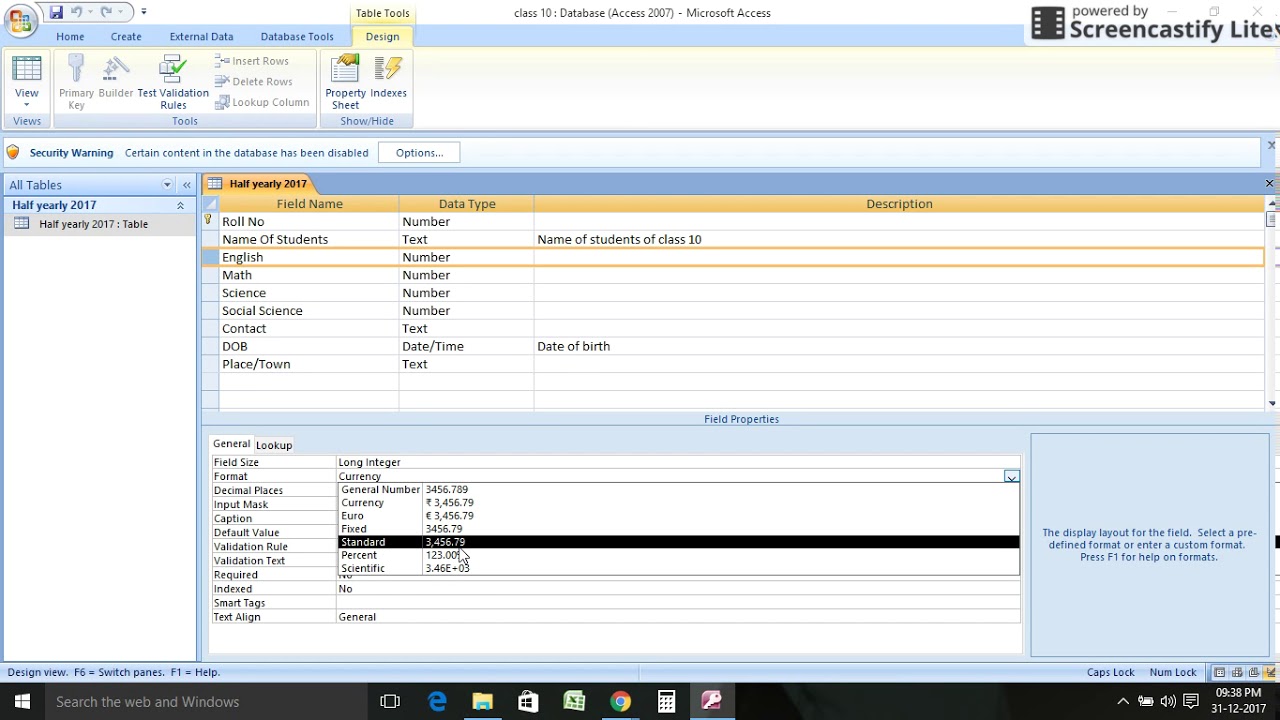1280x720 pixels.
Task: Toggle the Property Sheet
Action: 345,82
